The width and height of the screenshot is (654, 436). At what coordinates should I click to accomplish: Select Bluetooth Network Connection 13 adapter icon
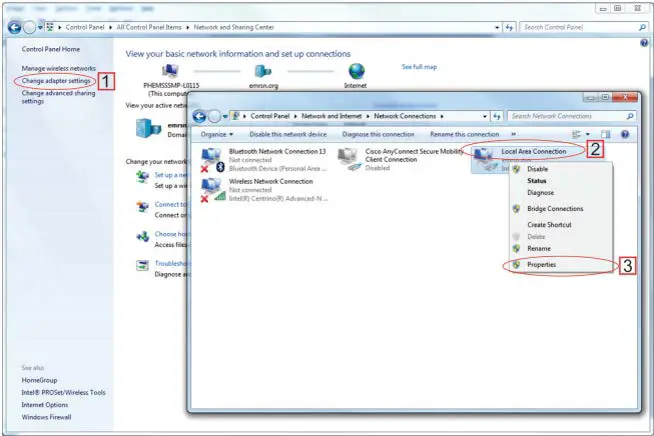coord(212,160)
